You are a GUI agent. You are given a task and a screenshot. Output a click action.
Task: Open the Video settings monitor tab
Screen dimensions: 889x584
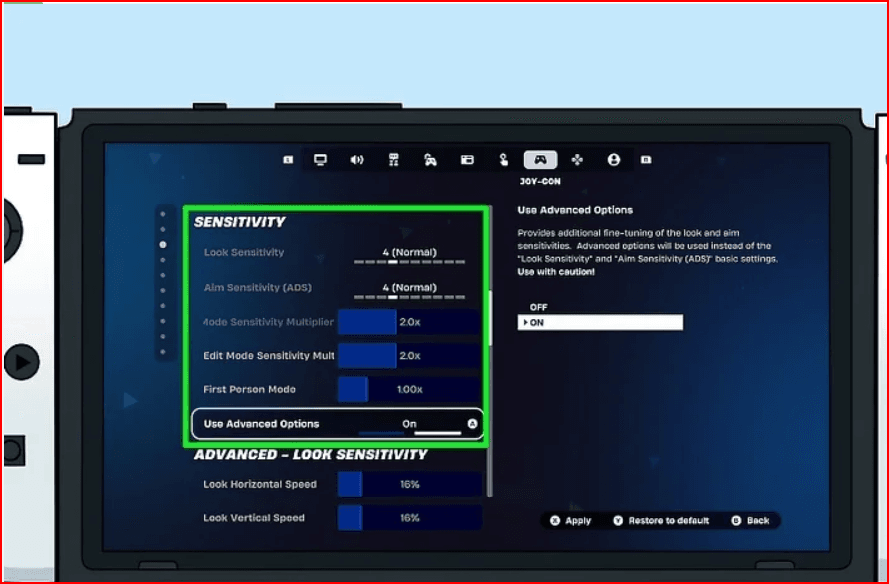pos(321,159)
